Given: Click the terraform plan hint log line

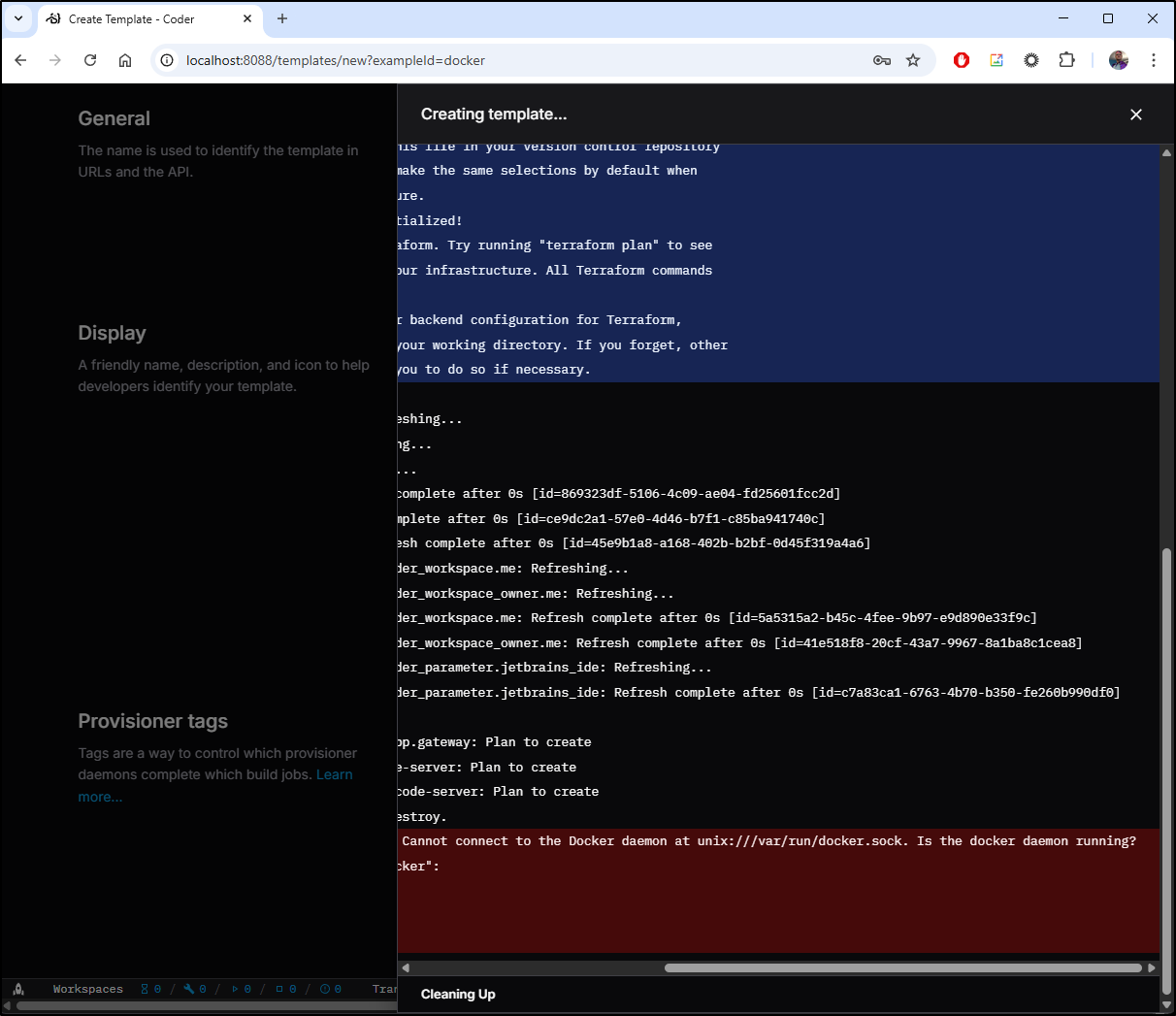Looking at the screenshot, I should [555, 246].
